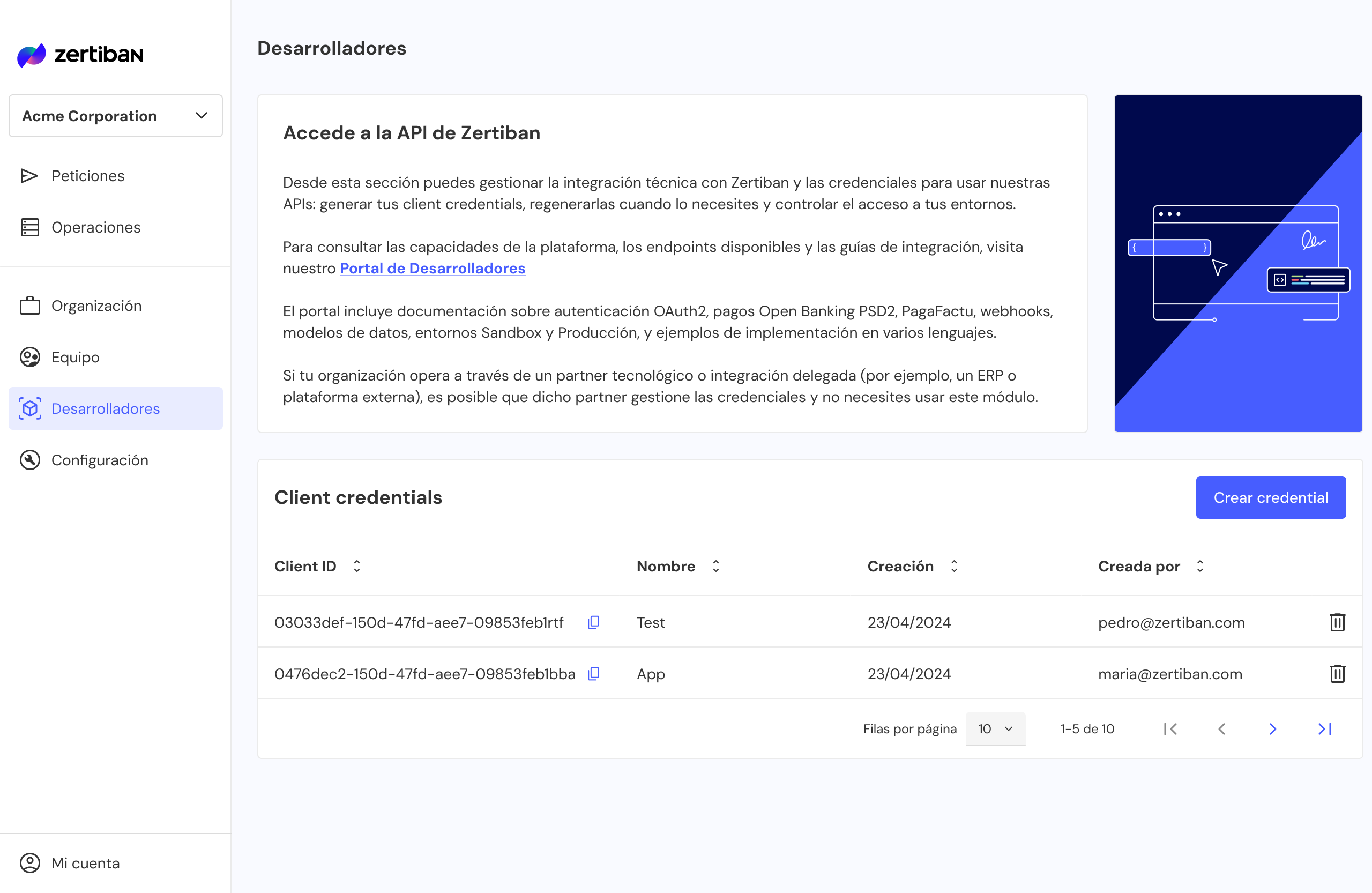Viewport: 1372px width, 893px height.
Task: Go to the previous credentials page
Action: tap(1221, 728)
